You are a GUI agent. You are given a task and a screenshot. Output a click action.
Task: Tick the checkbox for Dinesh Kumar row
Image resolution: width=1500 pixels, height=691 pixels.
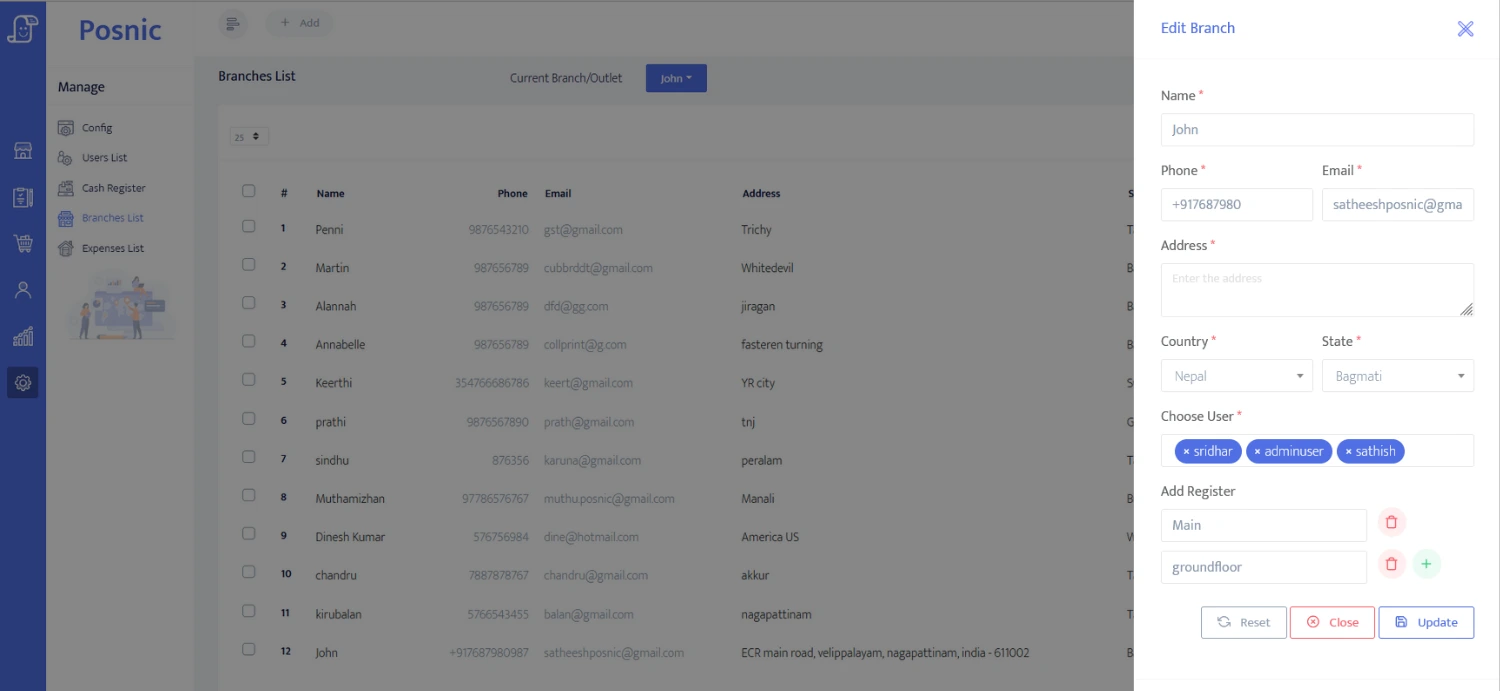click(249, 534)
